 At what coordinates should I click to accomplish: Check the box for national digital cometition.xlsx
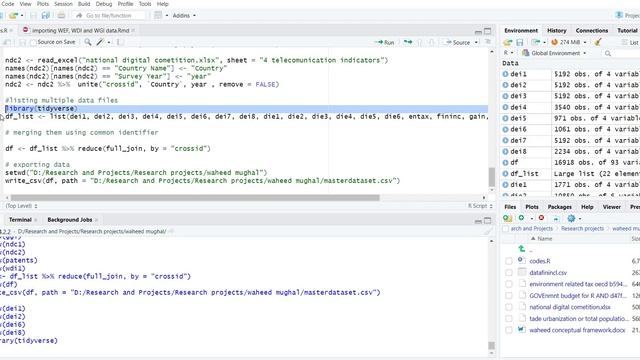coord(509,307)
